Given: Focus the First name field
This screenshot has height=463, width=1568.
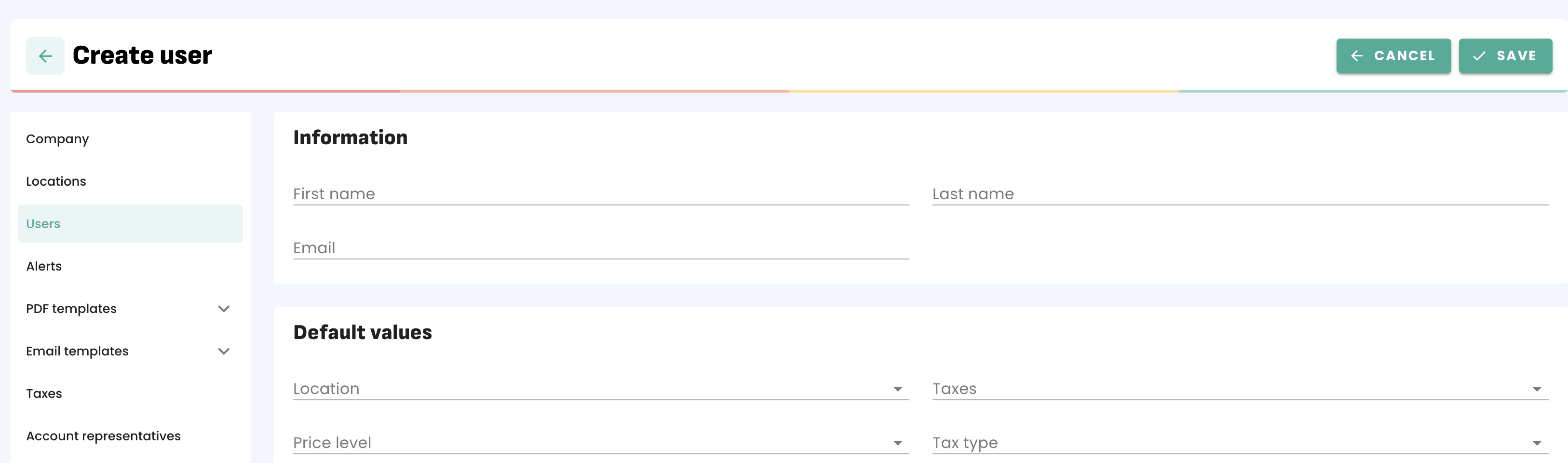Looking at the screenshot, I should pyautogui.click(x=600, y=194).
